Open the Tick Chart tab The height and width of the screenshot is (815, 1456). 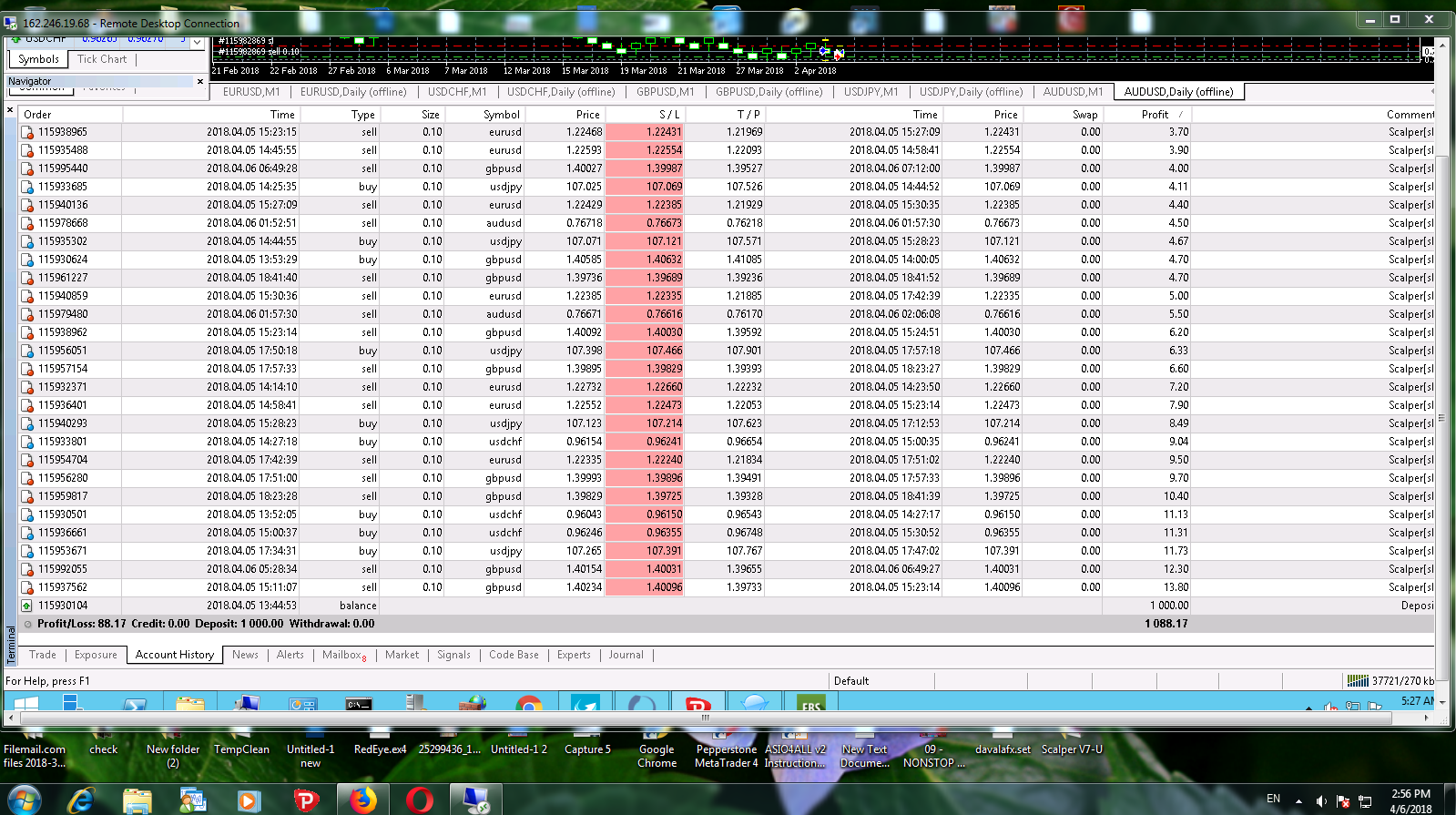click(x=102, y=59)
